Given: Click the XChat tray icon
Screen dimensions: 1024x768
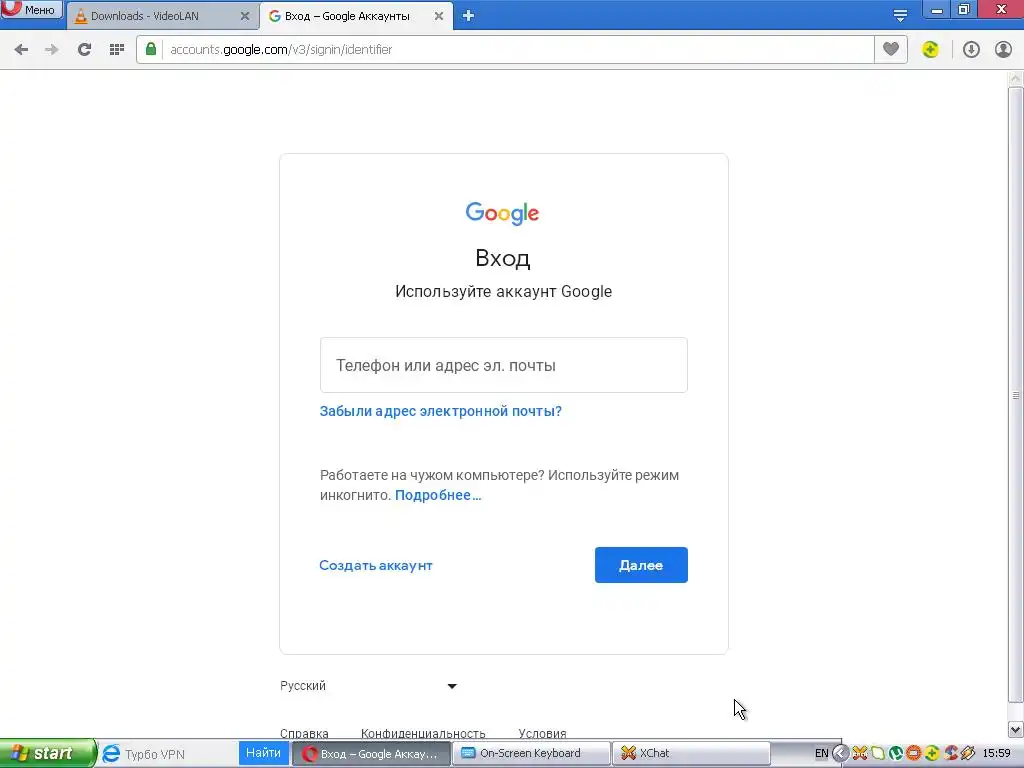Looking at the screenshot, I should coord(860,754).
